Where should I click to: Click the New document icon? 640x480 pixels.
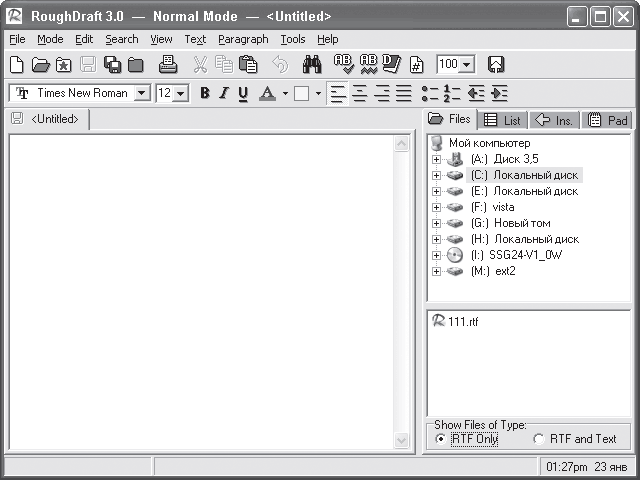pyautogui.click(x=17, y=64)
